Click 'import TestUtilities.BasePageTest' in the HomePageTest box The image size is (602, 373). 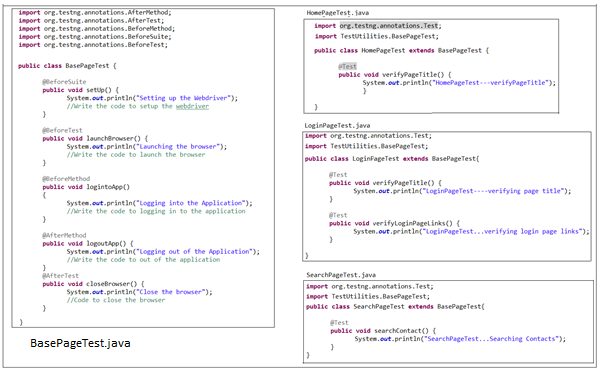(x=377, y=36)
